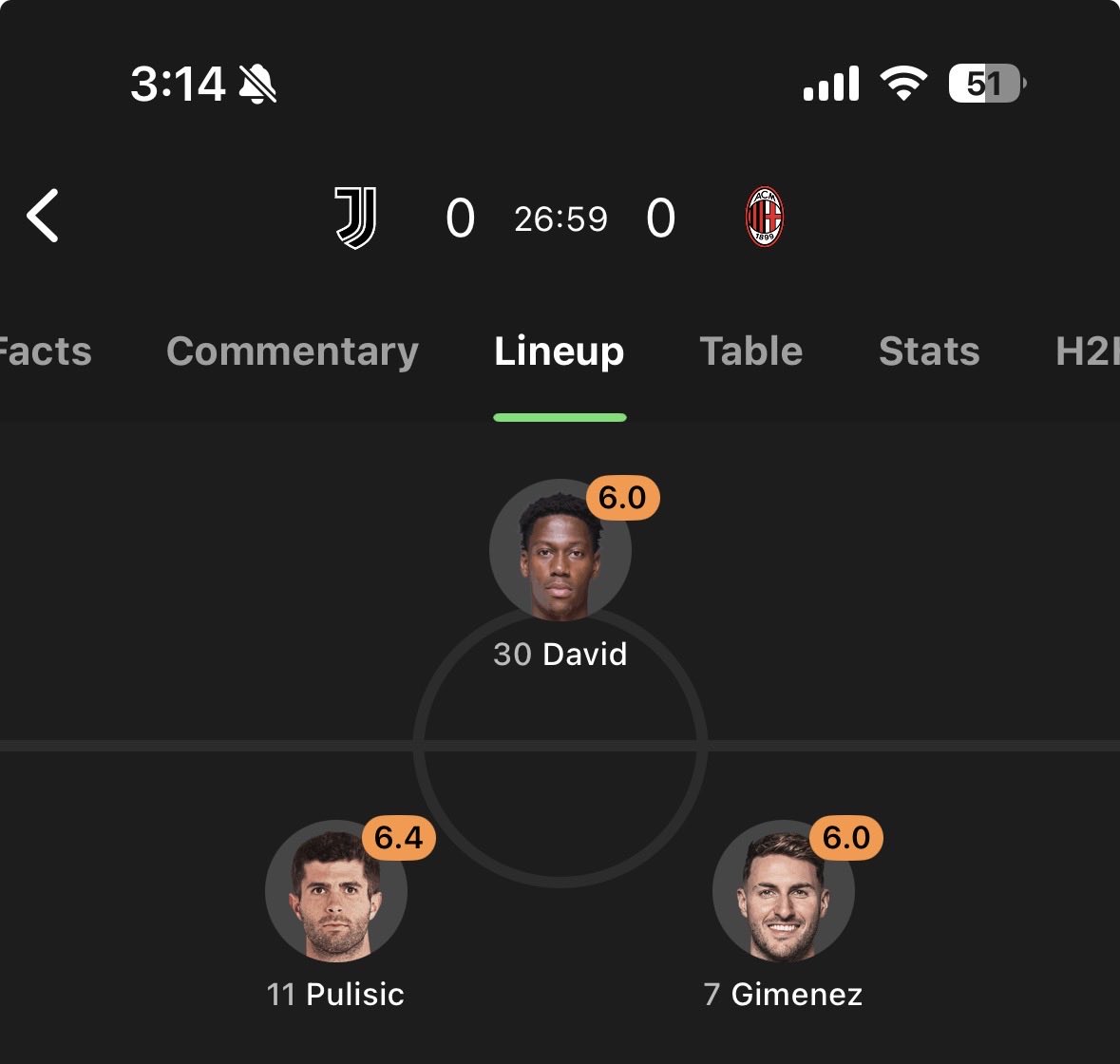Tap the 7 Gimenez name label
Screen dimensions: 1120x1064
coord(783,995)
